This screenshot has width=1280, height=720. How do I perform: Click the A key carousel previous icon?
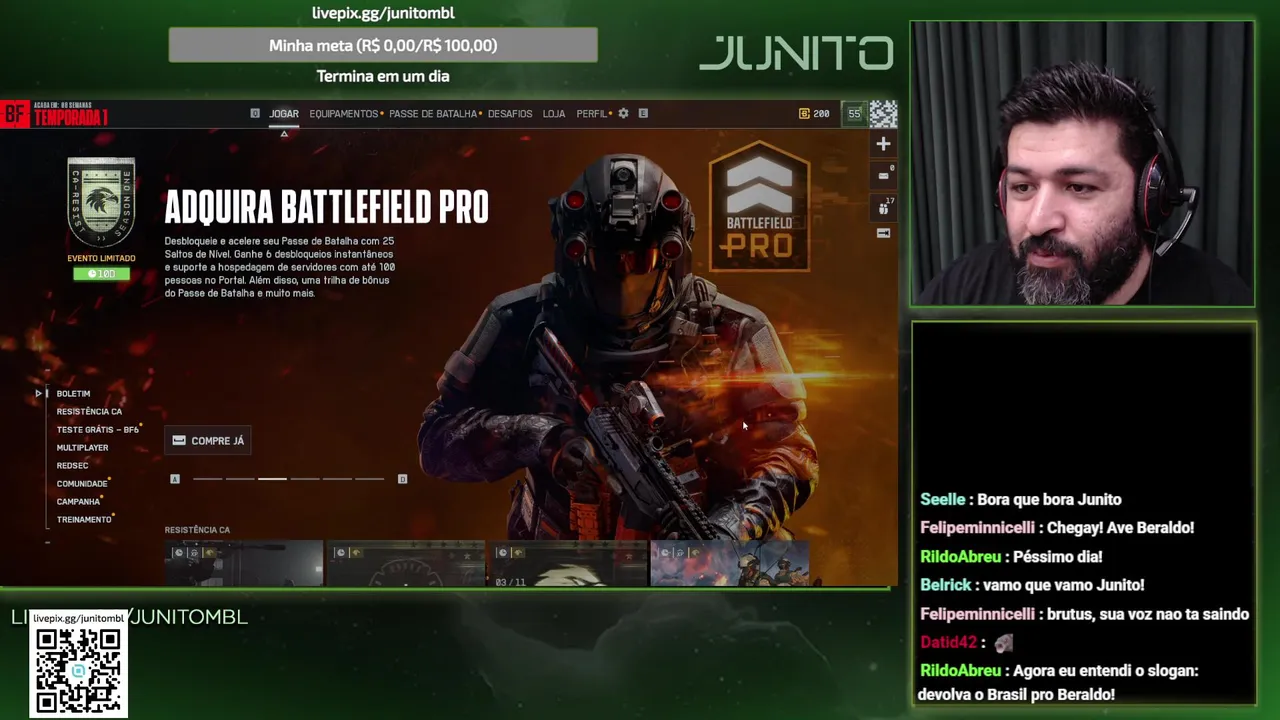175,479
